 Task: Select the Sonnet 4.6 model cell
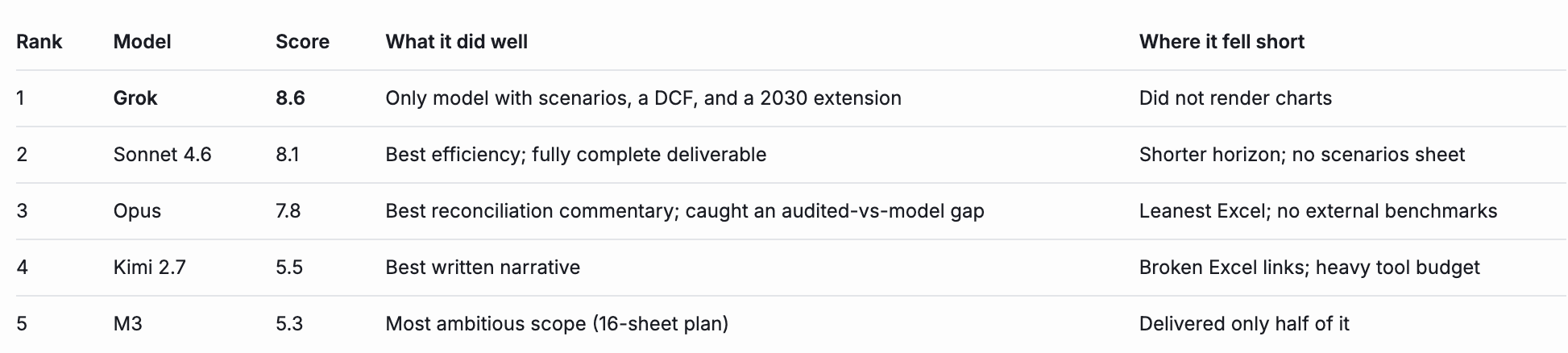click(162, 155)
